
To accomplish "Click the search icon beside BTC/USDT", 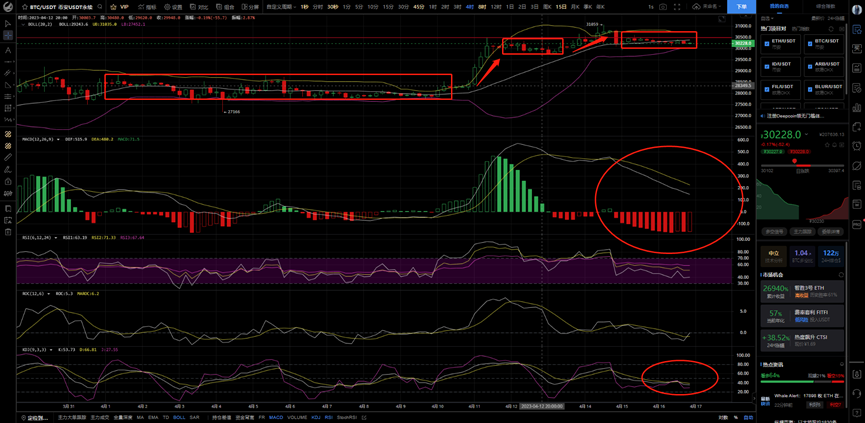I will 100,7.
